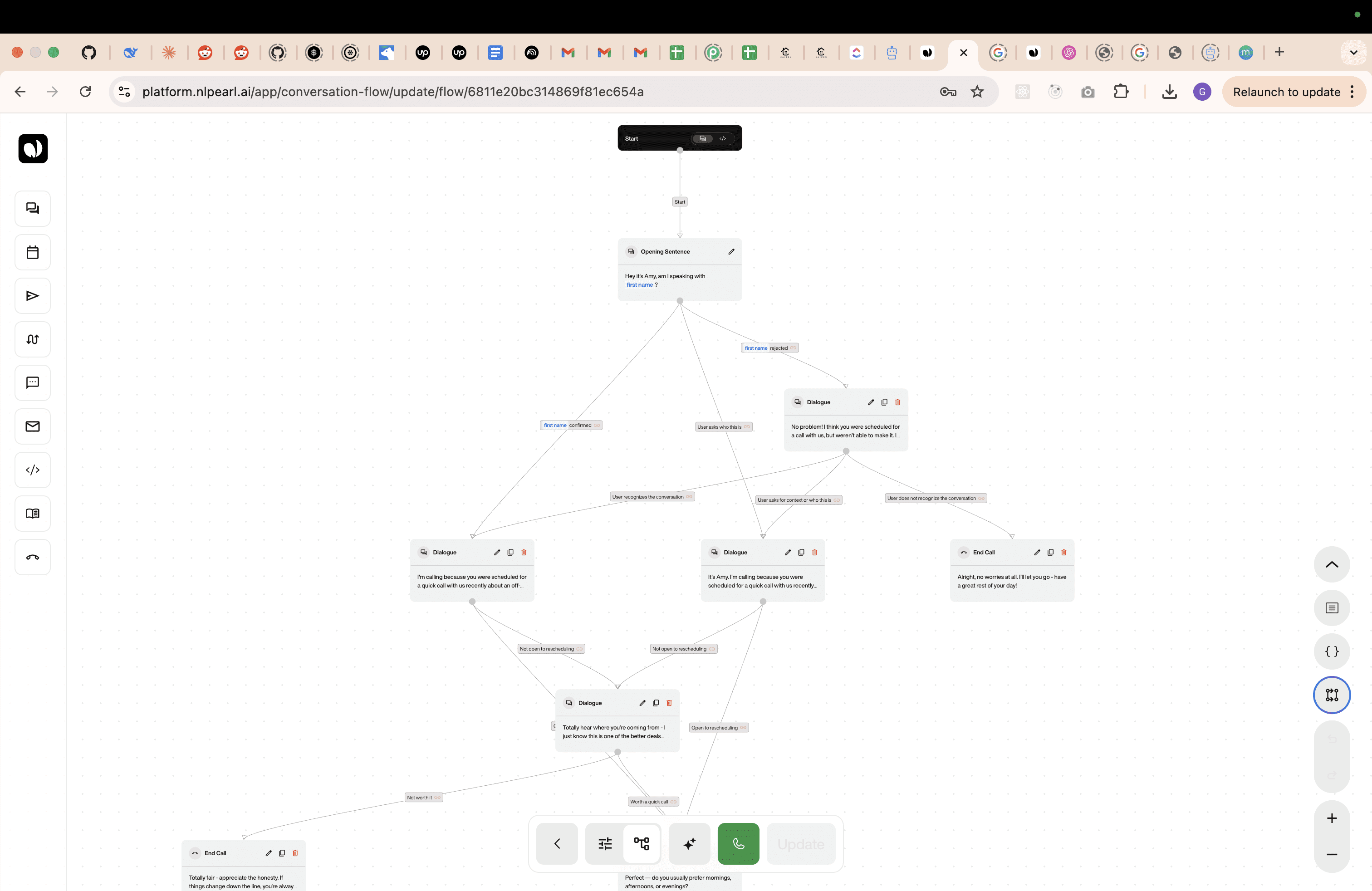Open the end call phone sidebar icon

coord(32,557)
